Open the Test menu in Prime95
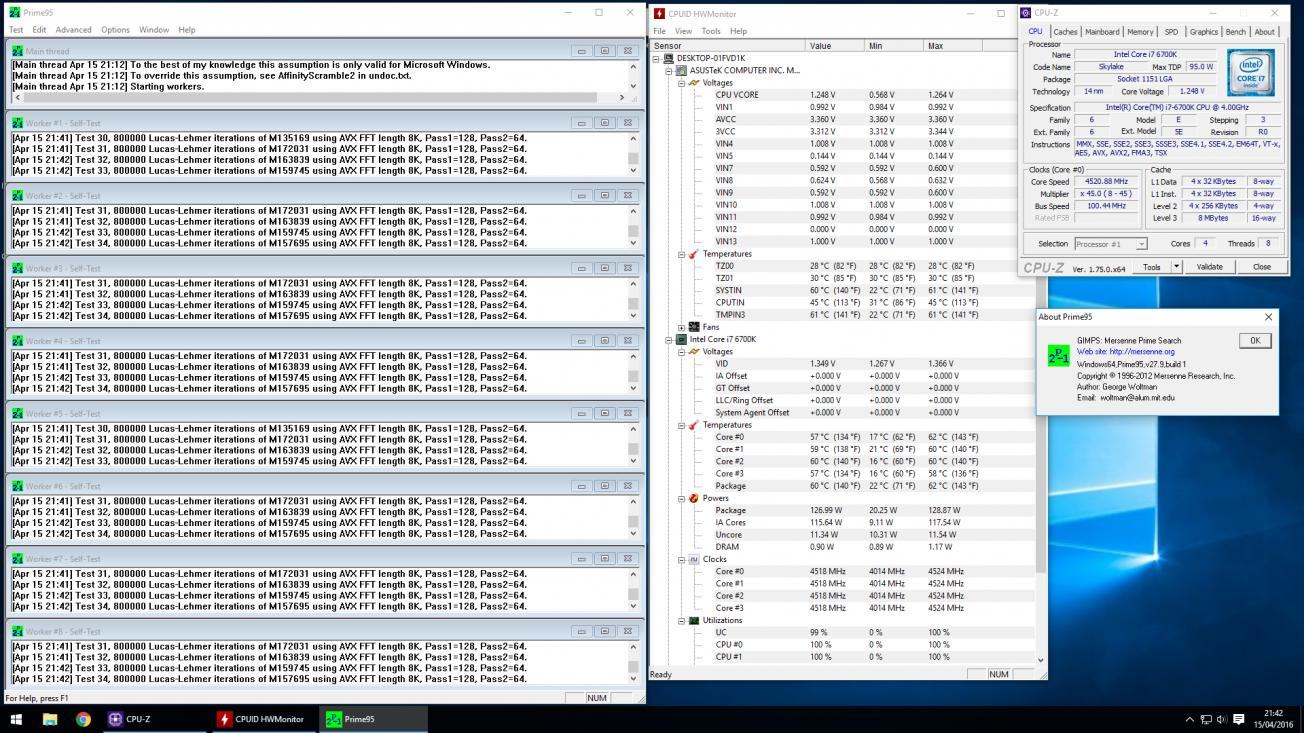Viewport: 1304px width, 733px height. coord(16,30)
